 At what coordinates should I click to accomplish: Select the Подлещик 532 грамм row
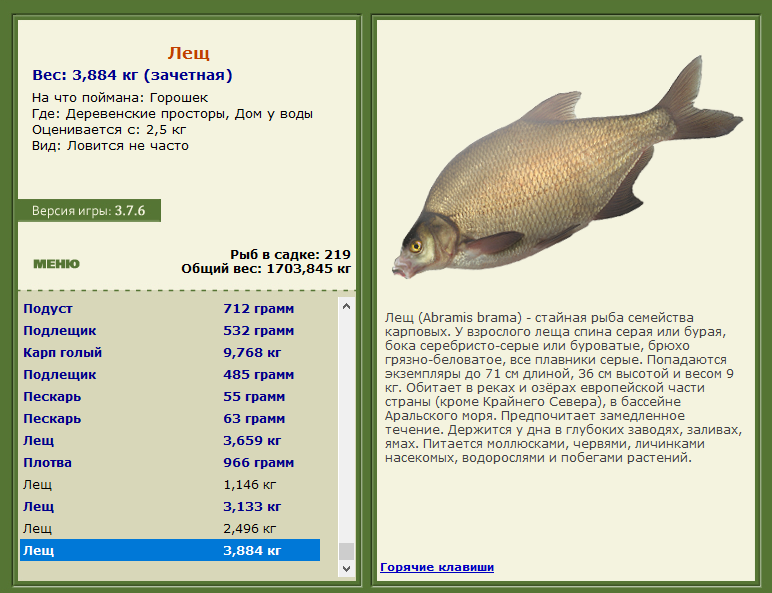(x=170, y=330)
